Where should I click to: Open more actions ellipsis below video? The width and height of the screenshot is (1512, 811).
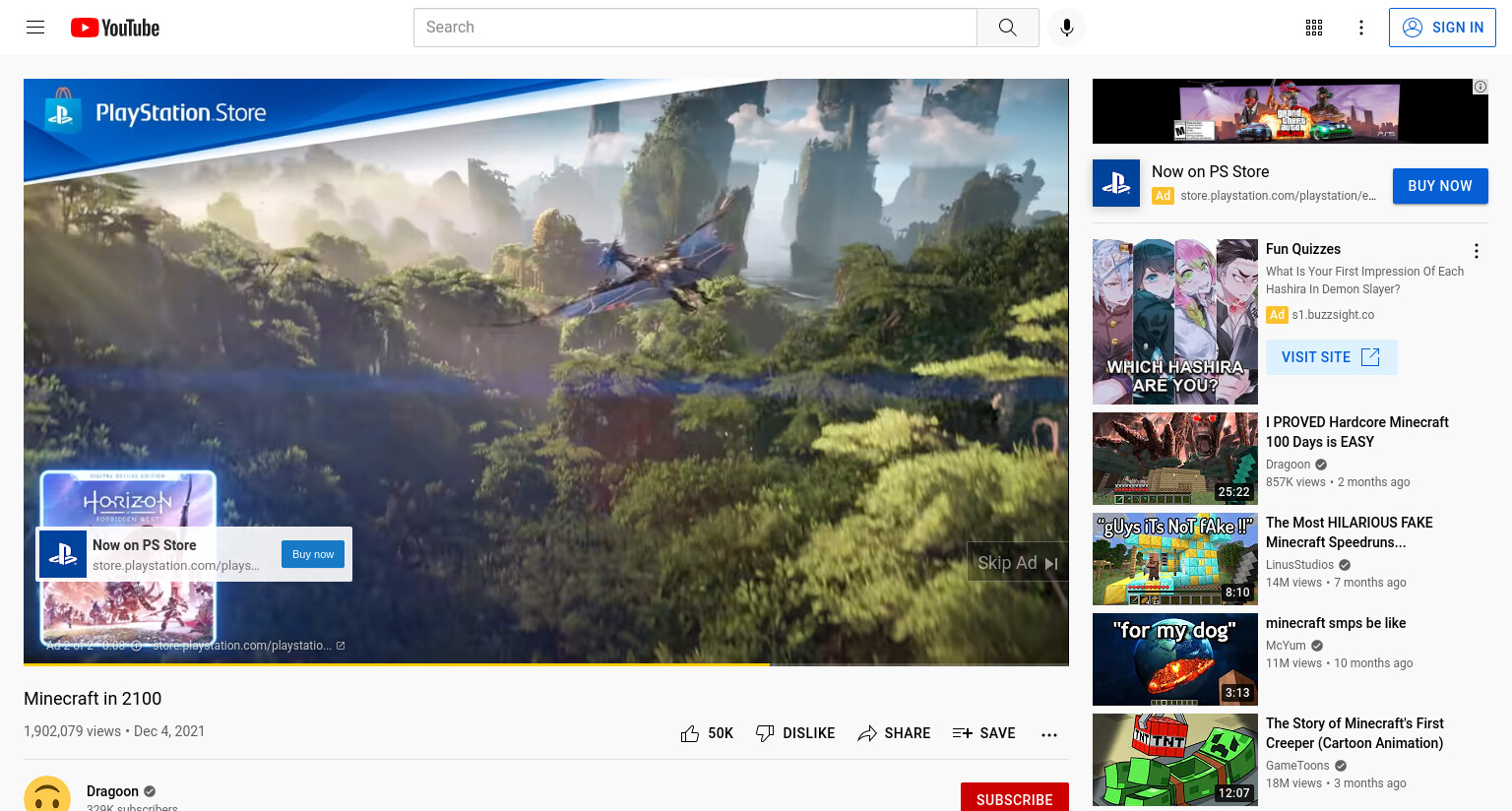click(1049, 734)
